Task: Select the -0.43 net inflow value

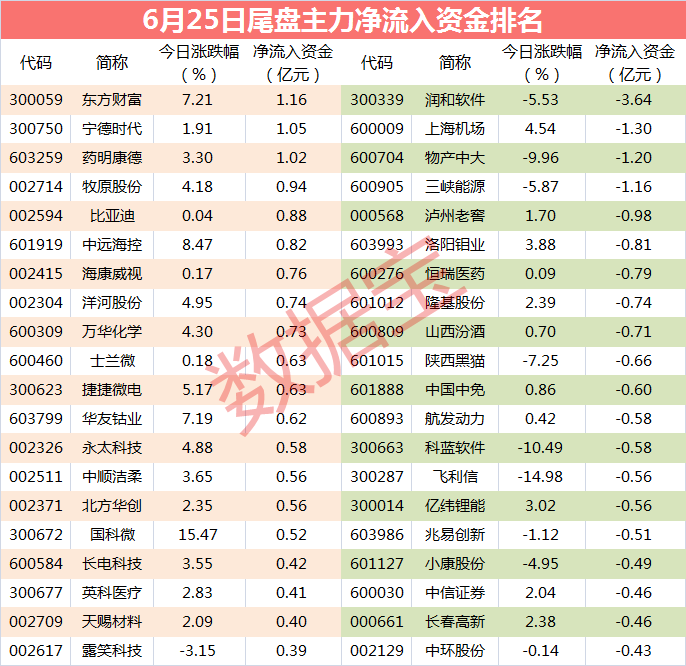Action: [634, 651]
